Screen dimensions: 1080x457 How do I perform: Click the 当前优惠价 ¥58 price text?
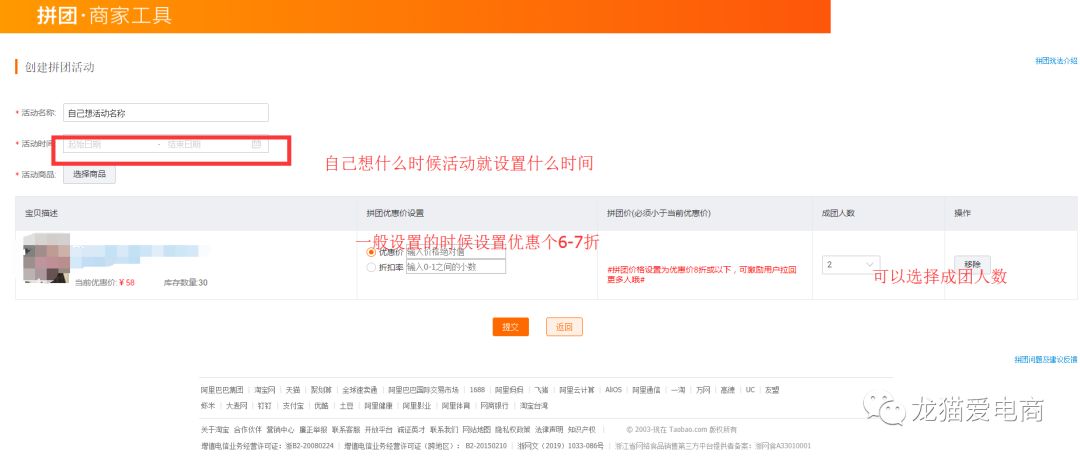105,283
